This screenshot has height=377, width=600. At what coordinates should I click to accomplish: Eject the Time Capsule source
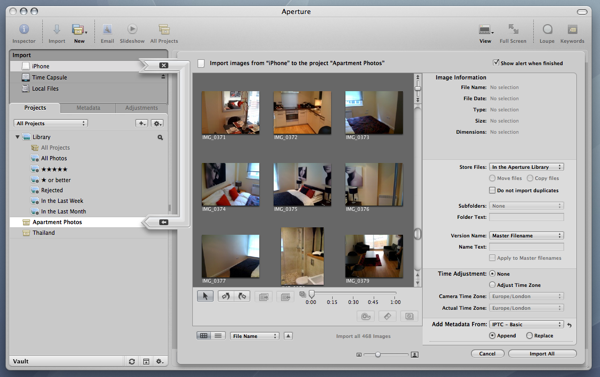[x=163, y=77]
